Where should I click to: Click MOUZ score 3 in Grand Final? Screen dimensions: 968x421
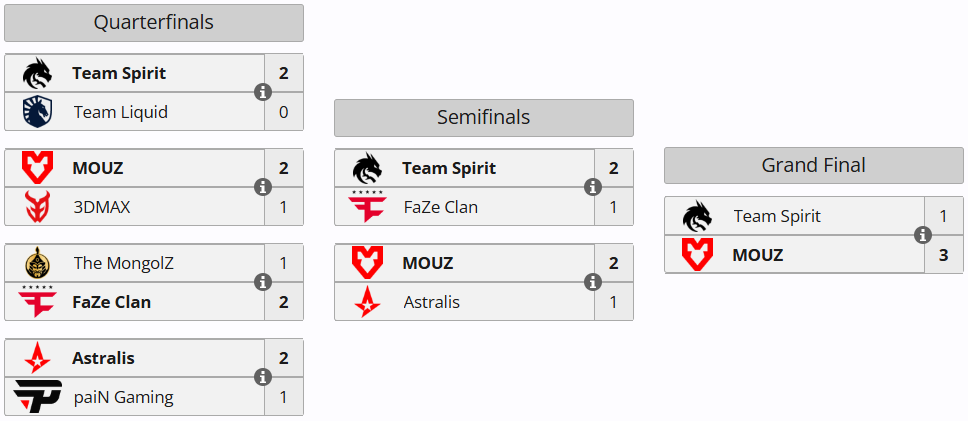coord(943,254)
